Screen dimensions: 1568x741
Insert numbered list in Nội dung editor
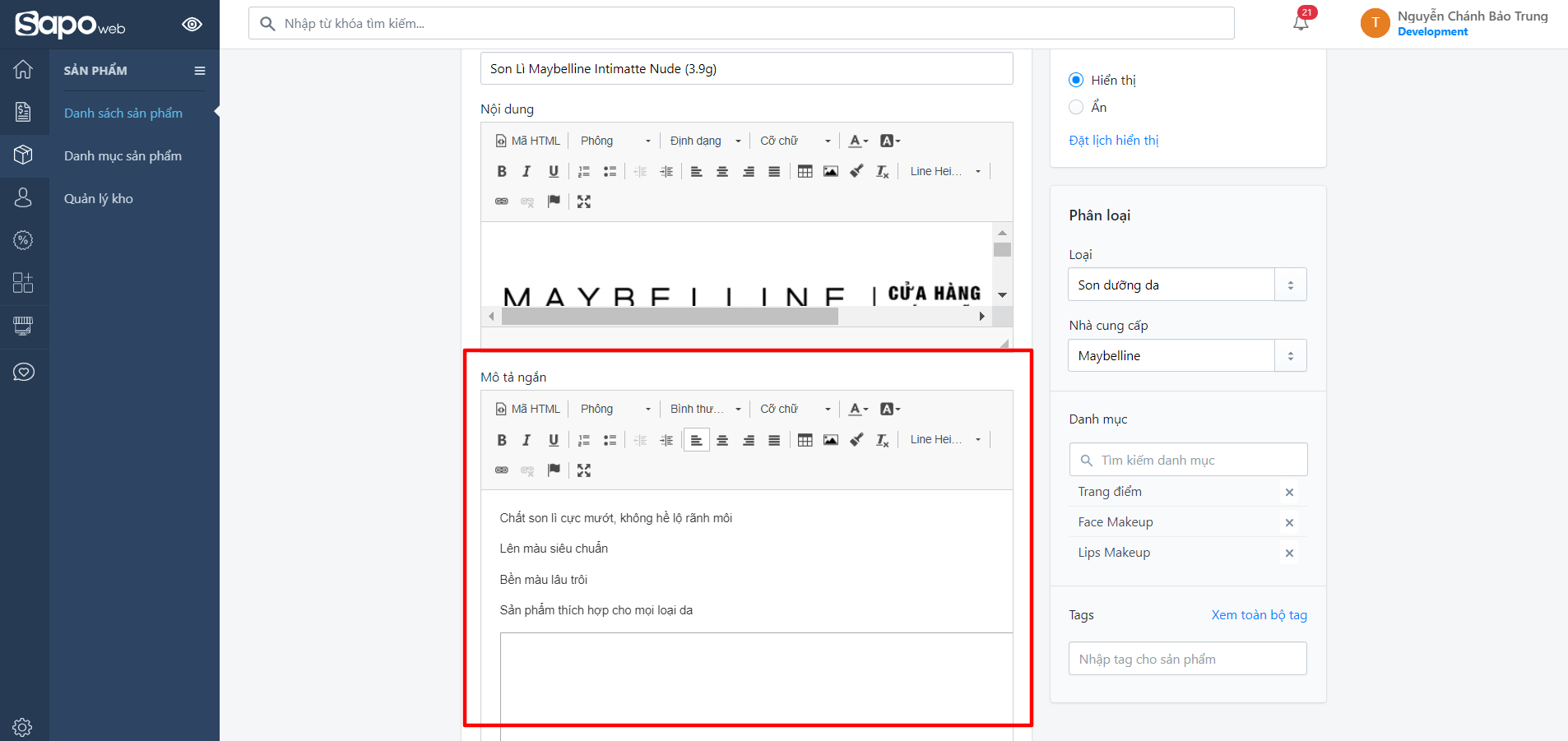pyautogui.click(x=584, y=171)
